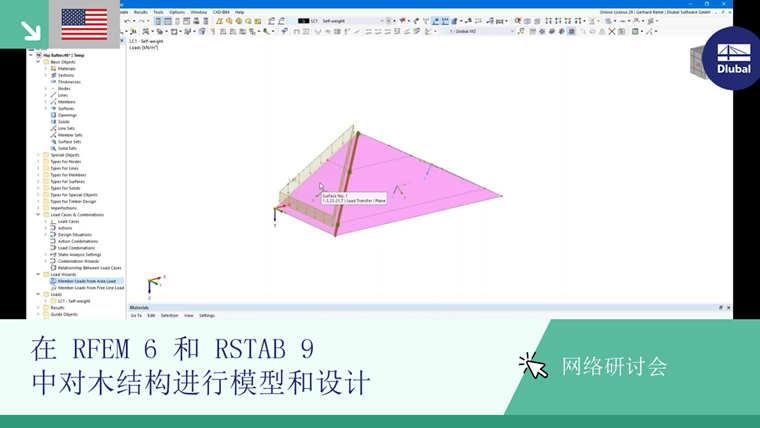Select Load Combinations tree item

pyautogui.click(x=77, y=248)
